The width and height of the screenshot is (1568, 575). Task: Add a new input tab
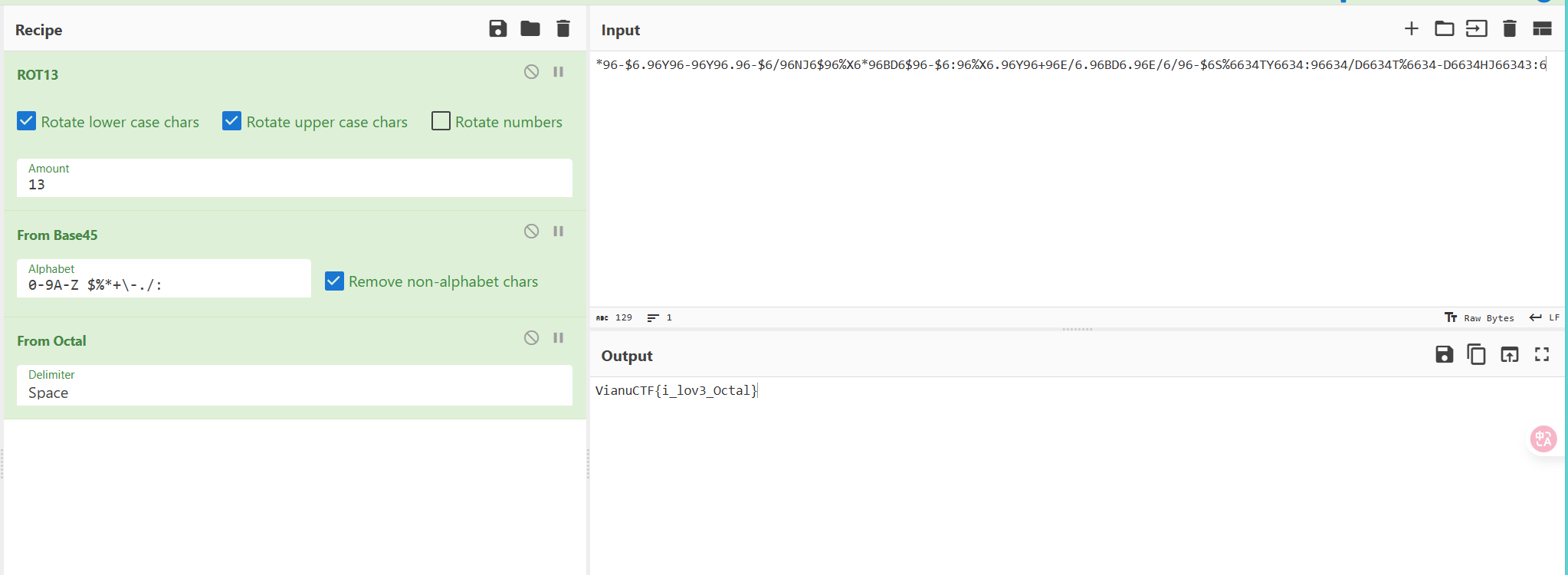click(x=1411, y=29)
